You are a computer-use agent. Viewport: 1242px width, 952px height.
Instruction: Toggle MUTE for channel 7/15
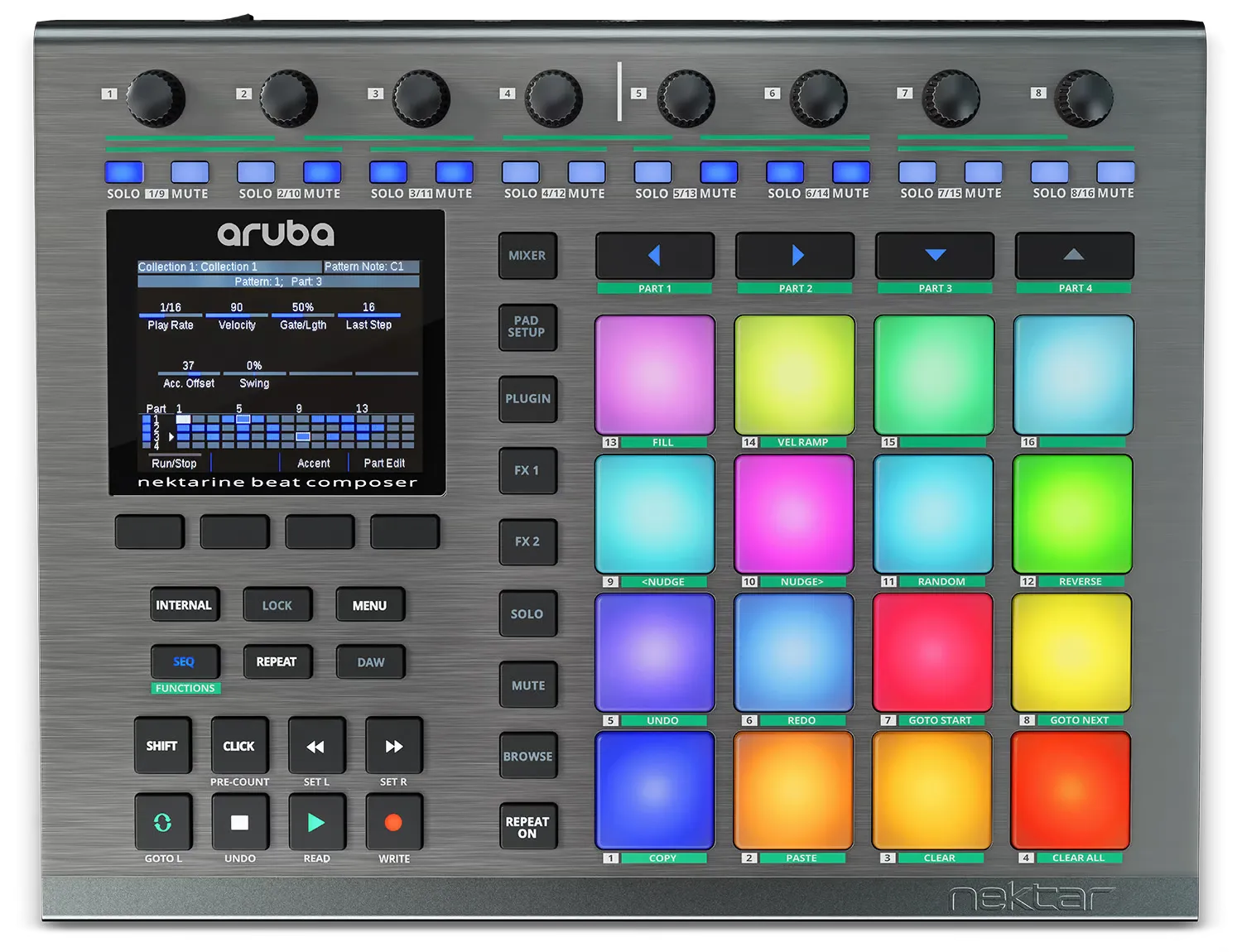coord(984,172)
